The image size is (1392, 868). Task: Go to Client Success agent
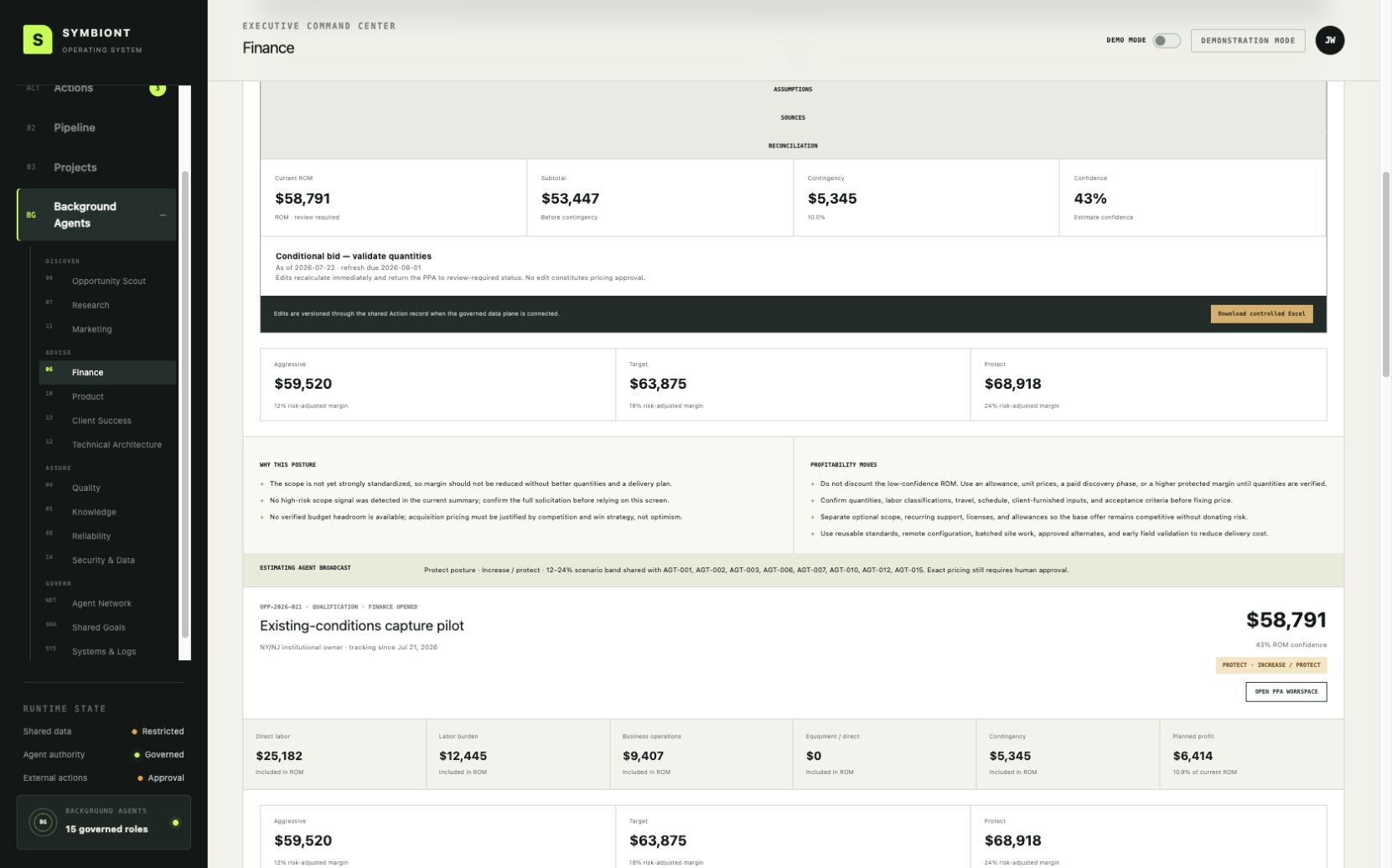(x=107, y=421)
